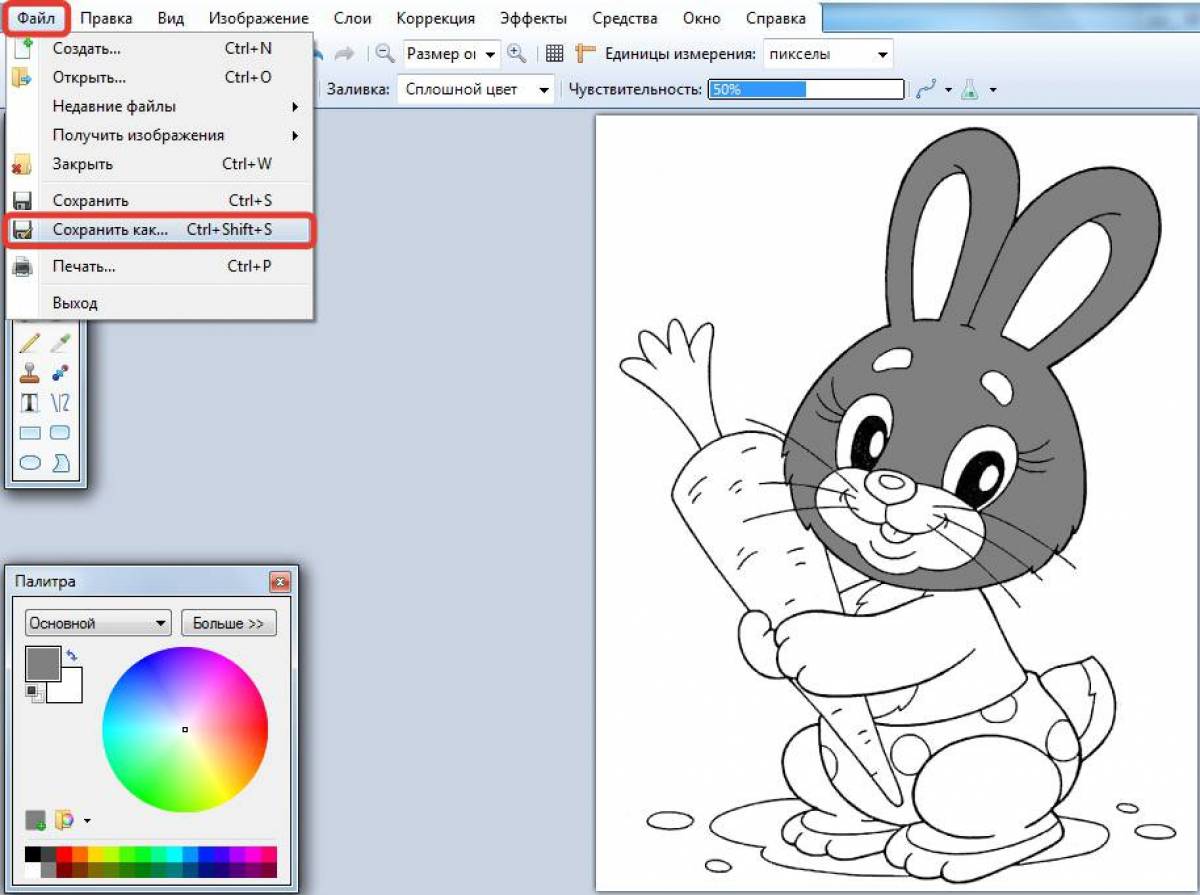Image resolution: width=1200 pixels, height=895 pixels.
Task: Close the Палитра window
Action: pyautogui.click(x=280, y=582)
